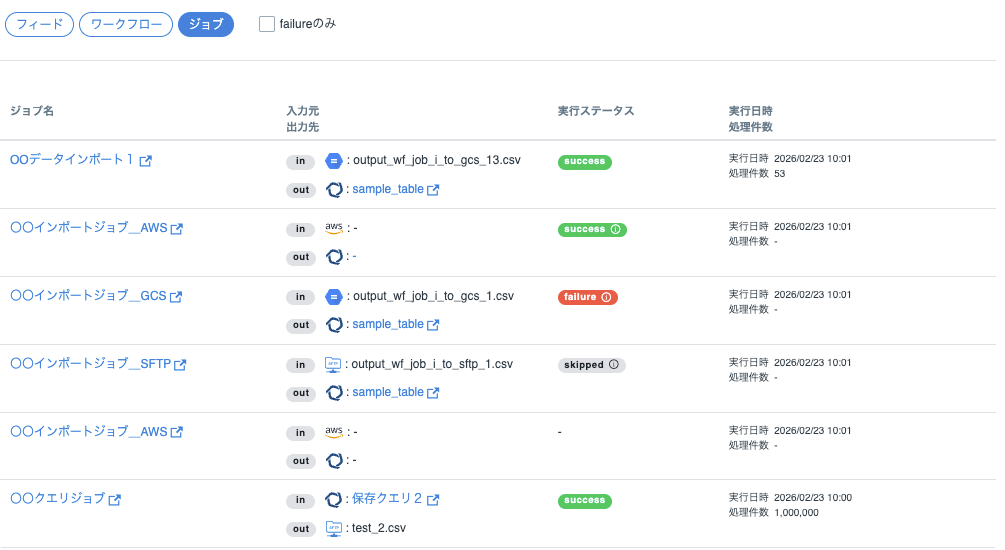Click output circular icon in SFTP job row
Screen dimensions: 1005x550
334,392
